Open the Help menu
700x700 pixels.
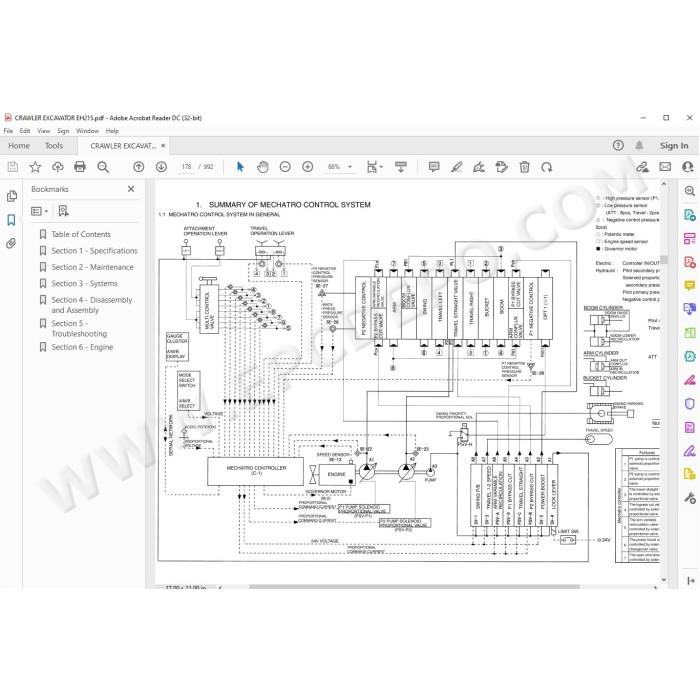(x=112, y=131)
